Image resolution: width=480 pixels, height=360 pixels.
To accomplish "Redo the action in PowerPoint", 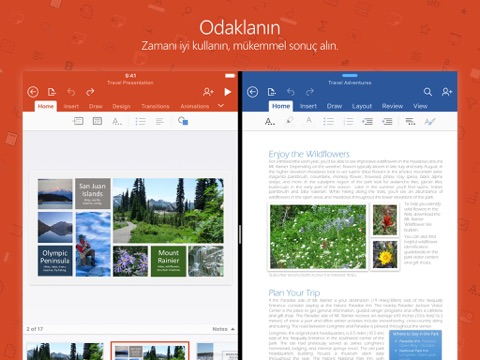I will 90,92.
